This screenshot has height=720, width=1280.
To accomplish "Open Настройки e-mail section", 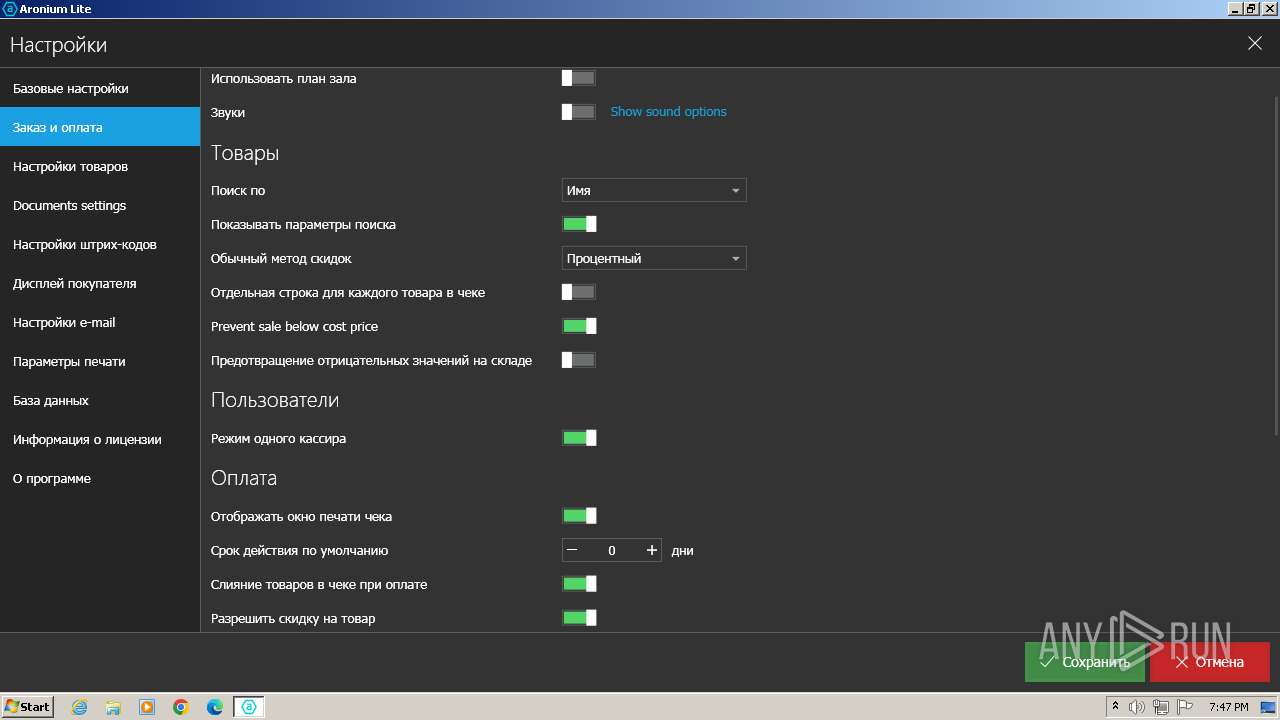I will 100,322.
